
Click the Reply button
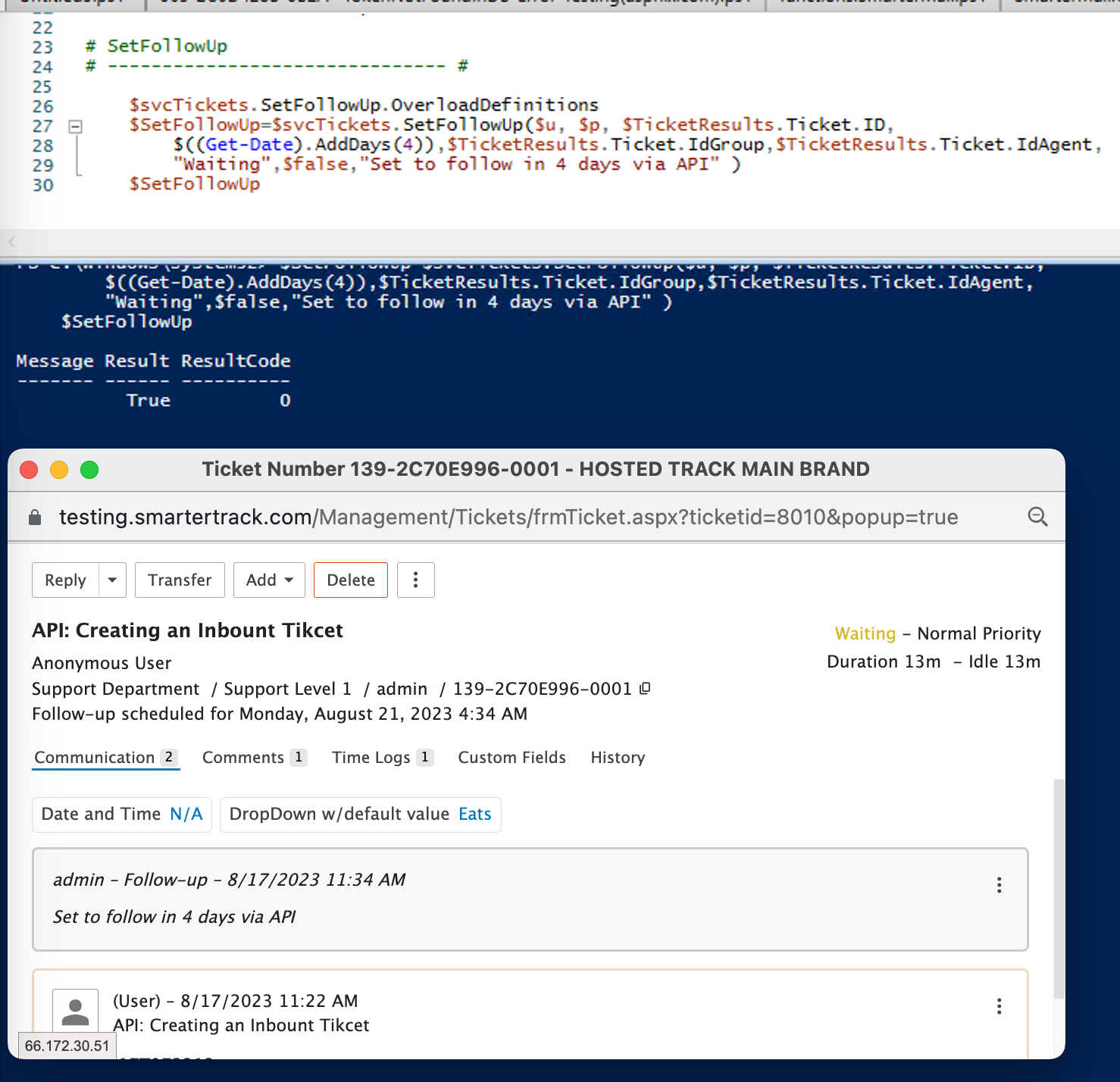[65, 580]
